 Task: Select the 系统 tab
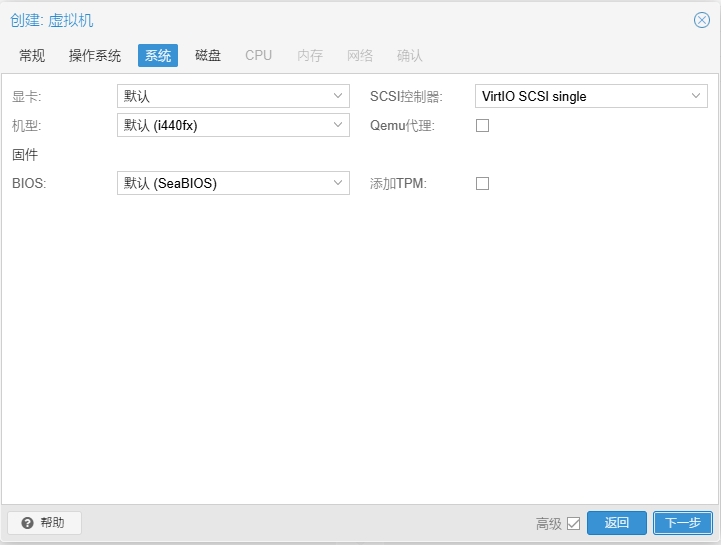tap(158, 55)
